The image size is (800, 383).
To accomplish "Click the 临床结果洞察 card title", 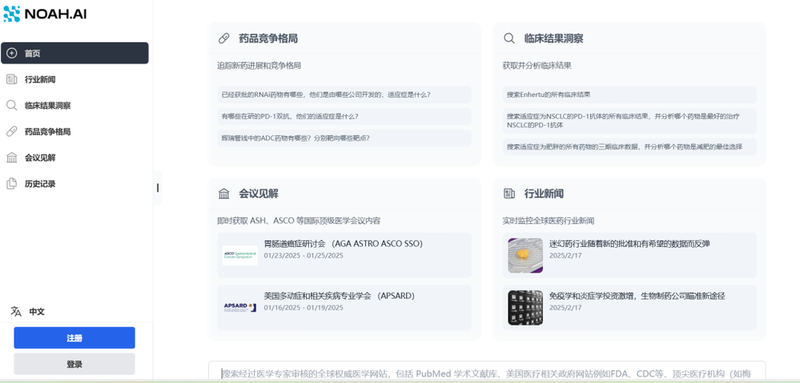I will [x=554, y=38].
